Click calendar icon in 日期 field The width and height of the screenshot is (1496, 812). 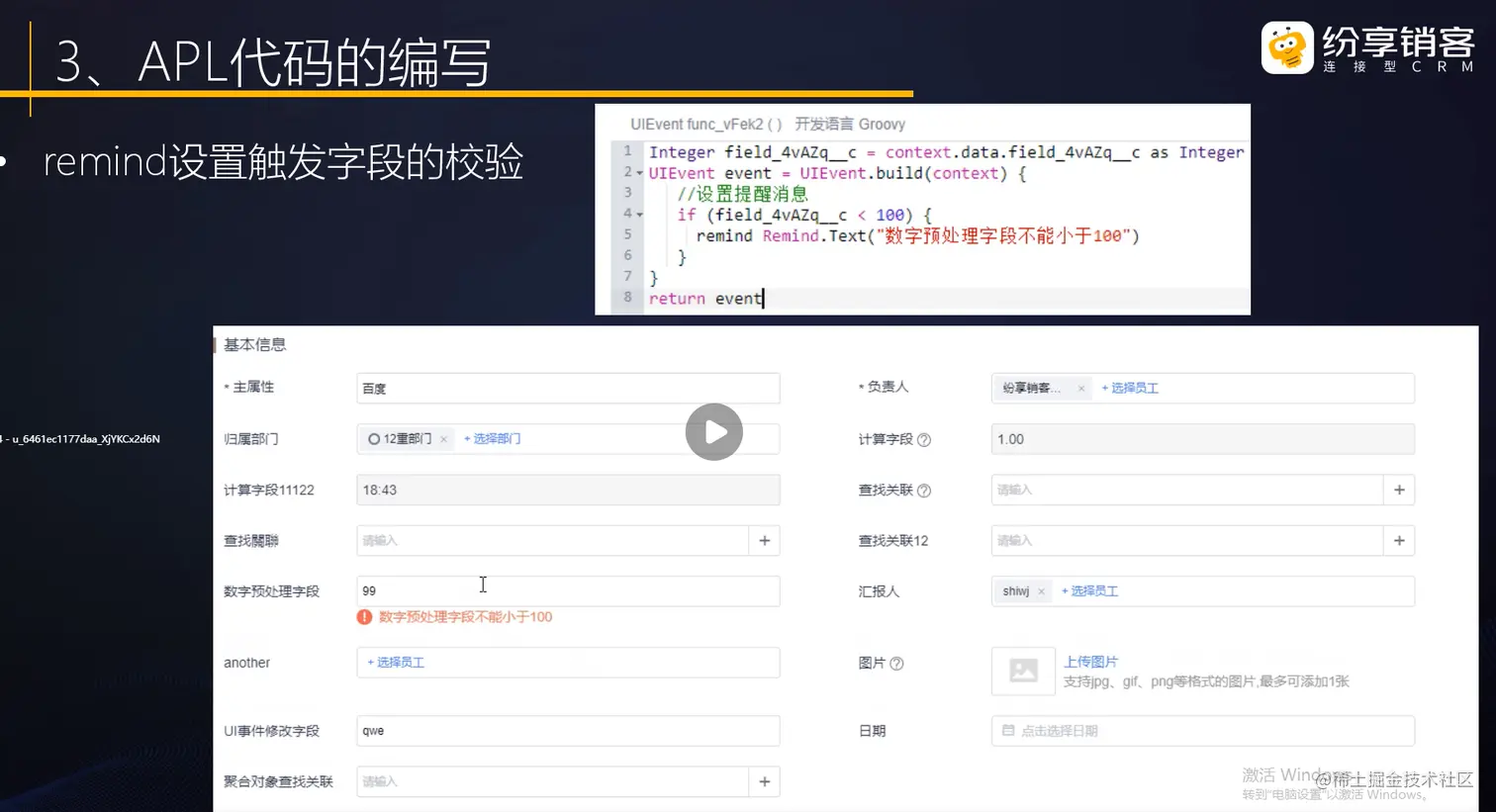click(x=1008, y=731)
